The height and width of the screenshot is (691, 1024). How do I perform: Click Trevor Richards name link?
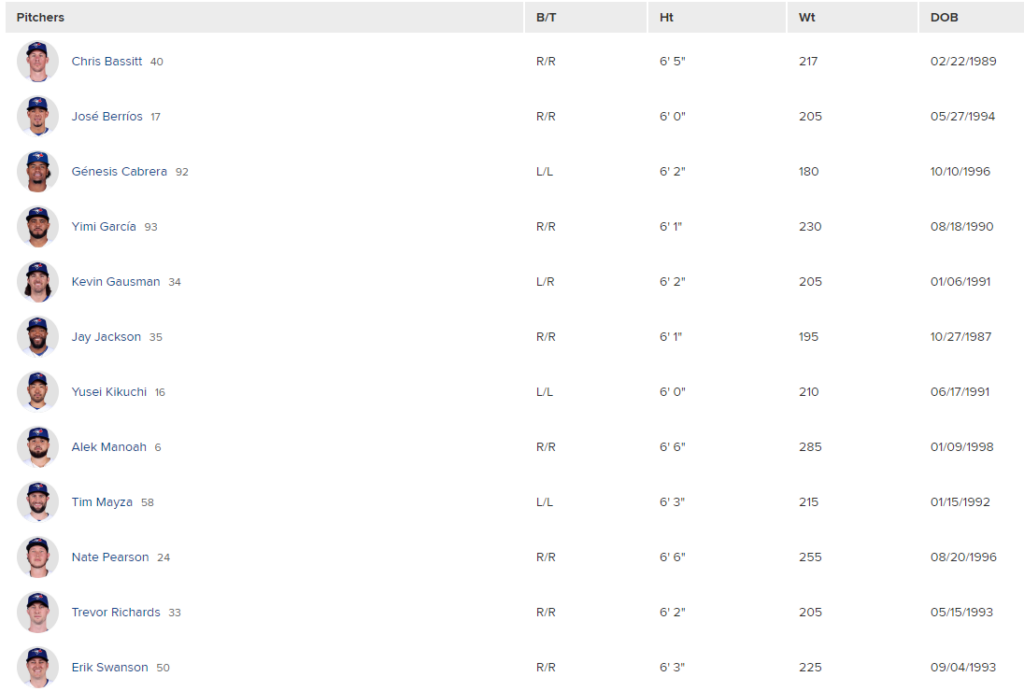pos(116,613)
